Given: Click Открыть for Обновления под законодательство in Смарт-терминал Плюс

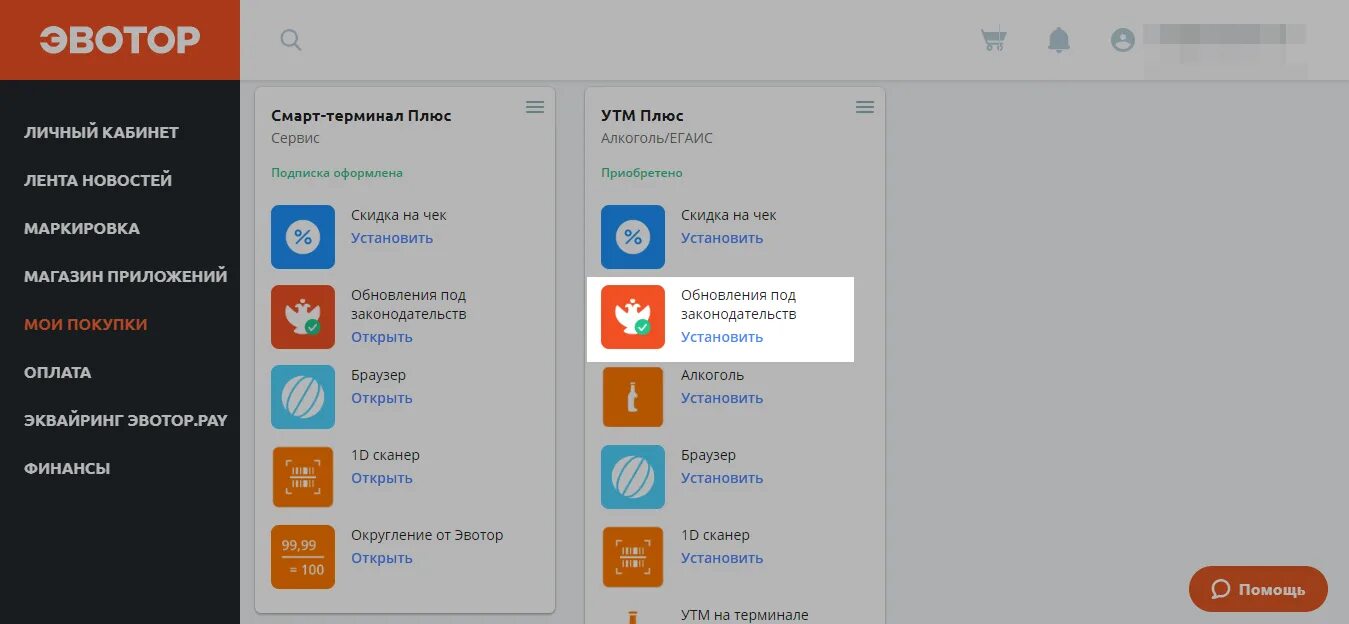Looking at the screenshot, I should (382, 337).
